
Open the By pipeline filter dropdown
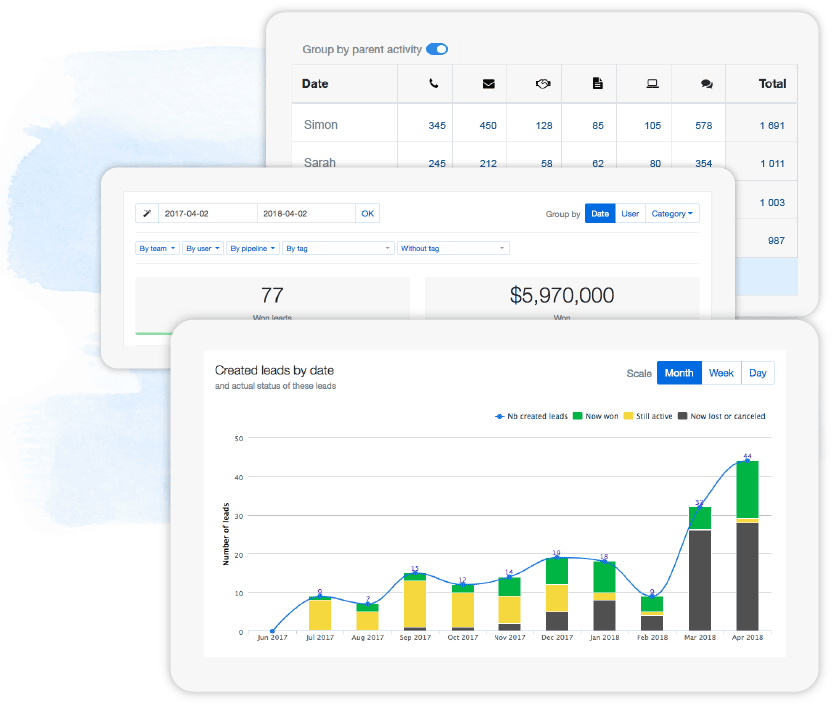252,248
